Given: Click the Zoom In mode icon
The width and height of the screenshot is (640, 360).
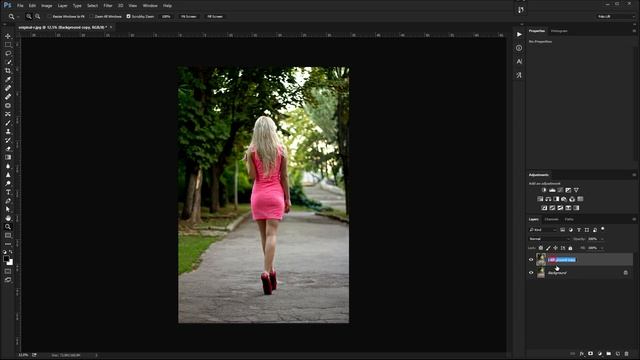Looking at the screenshot, I should [29, 16].
